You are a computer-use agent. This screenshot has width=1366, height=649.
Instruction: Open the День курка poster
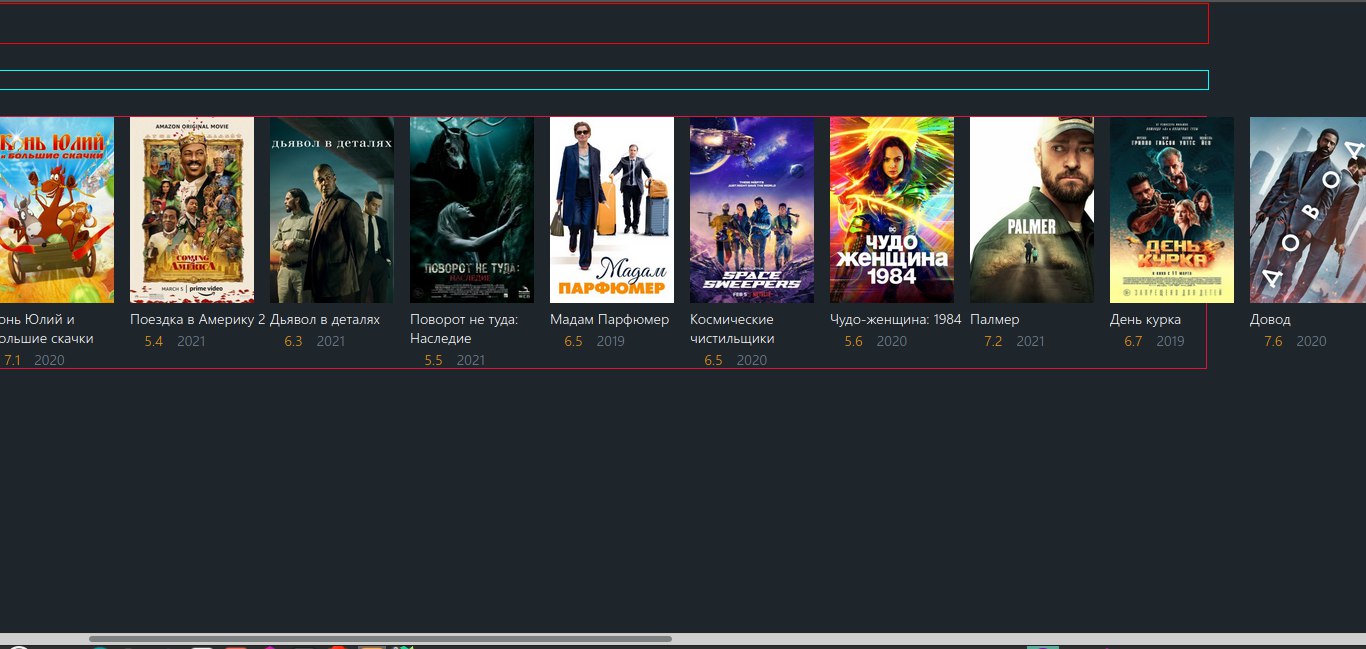[x=1172, y=210]
